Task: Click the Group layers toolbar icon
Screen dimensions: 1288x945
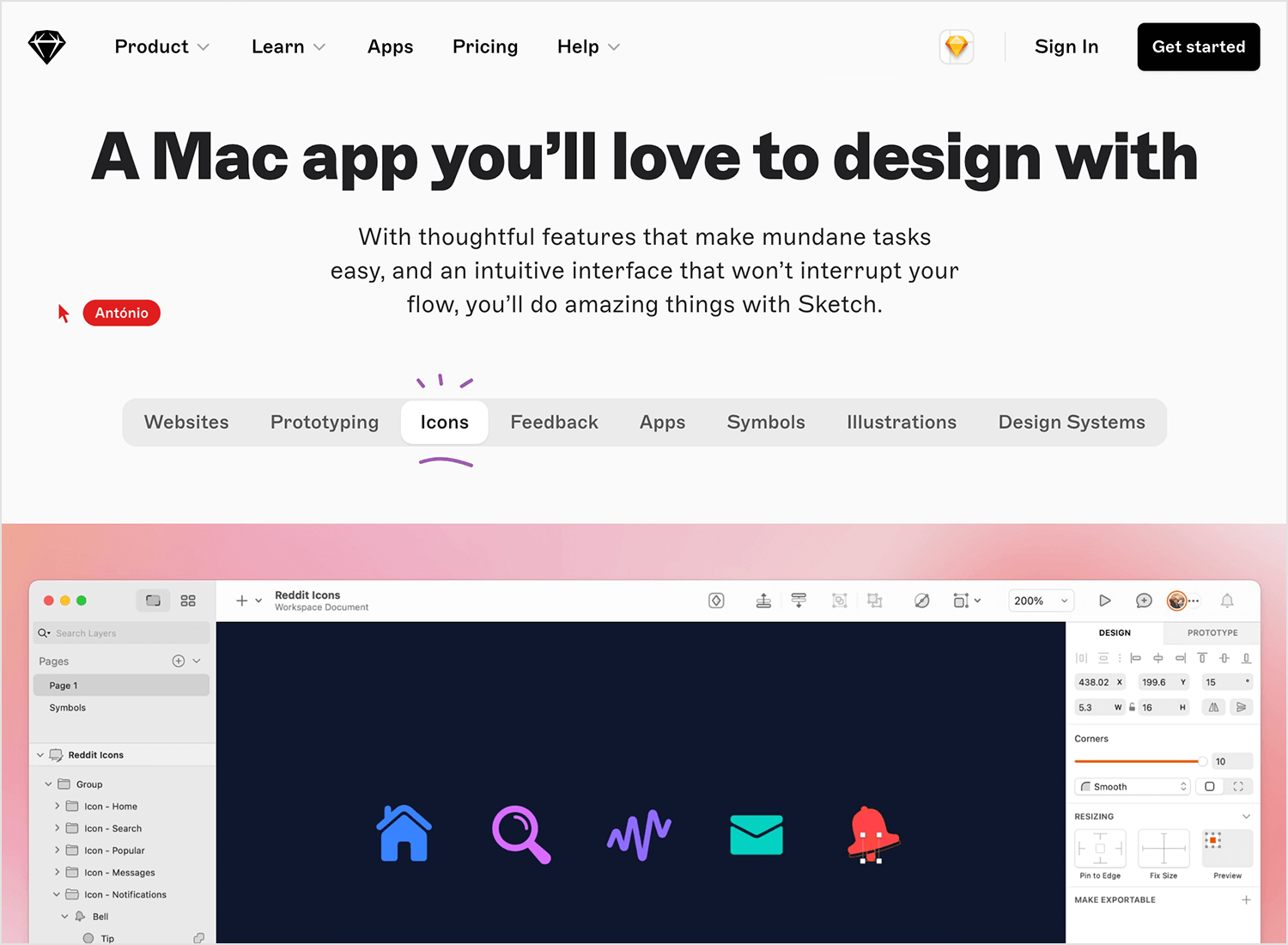Action: click(840, 601)
